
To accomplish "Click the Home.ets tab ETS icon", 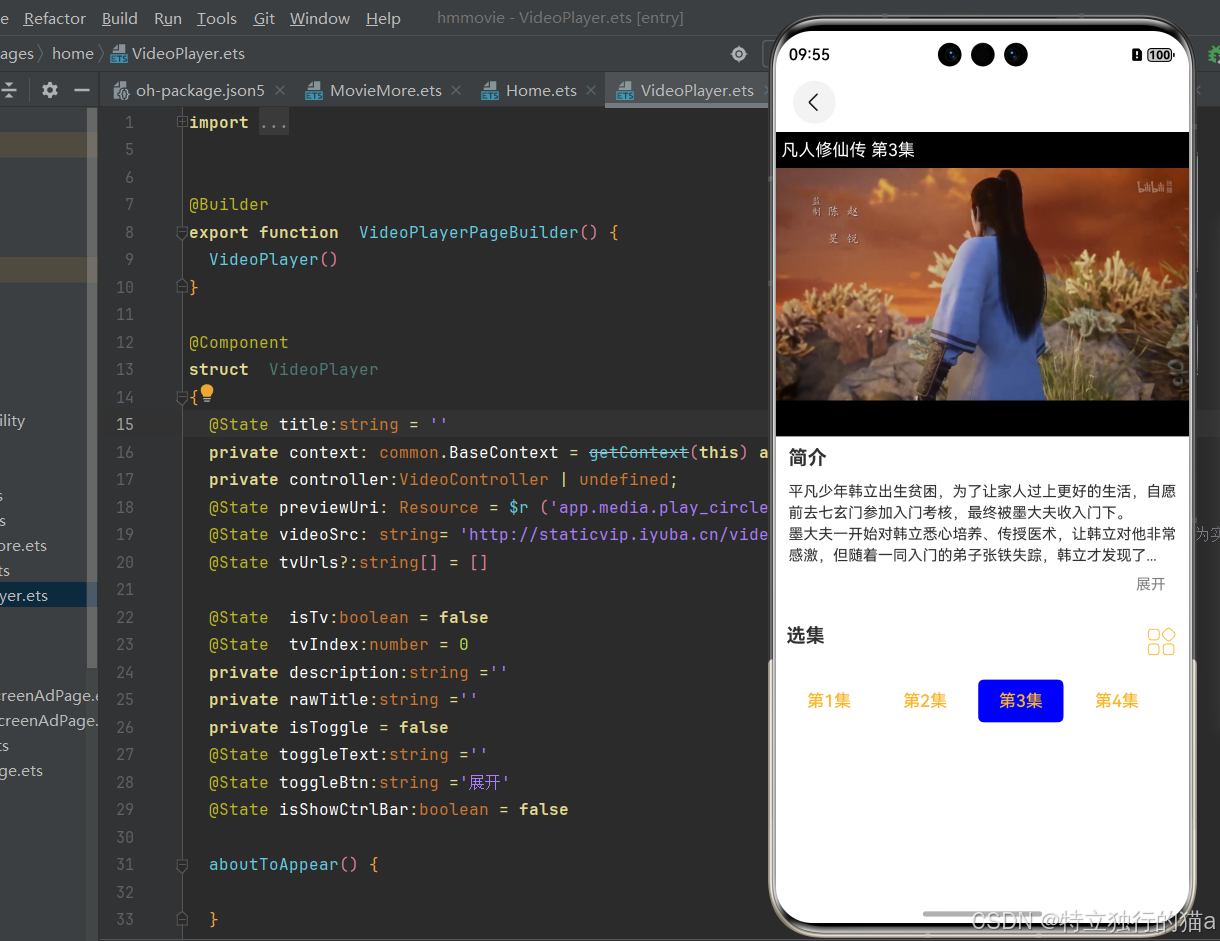I will [490, 91].
